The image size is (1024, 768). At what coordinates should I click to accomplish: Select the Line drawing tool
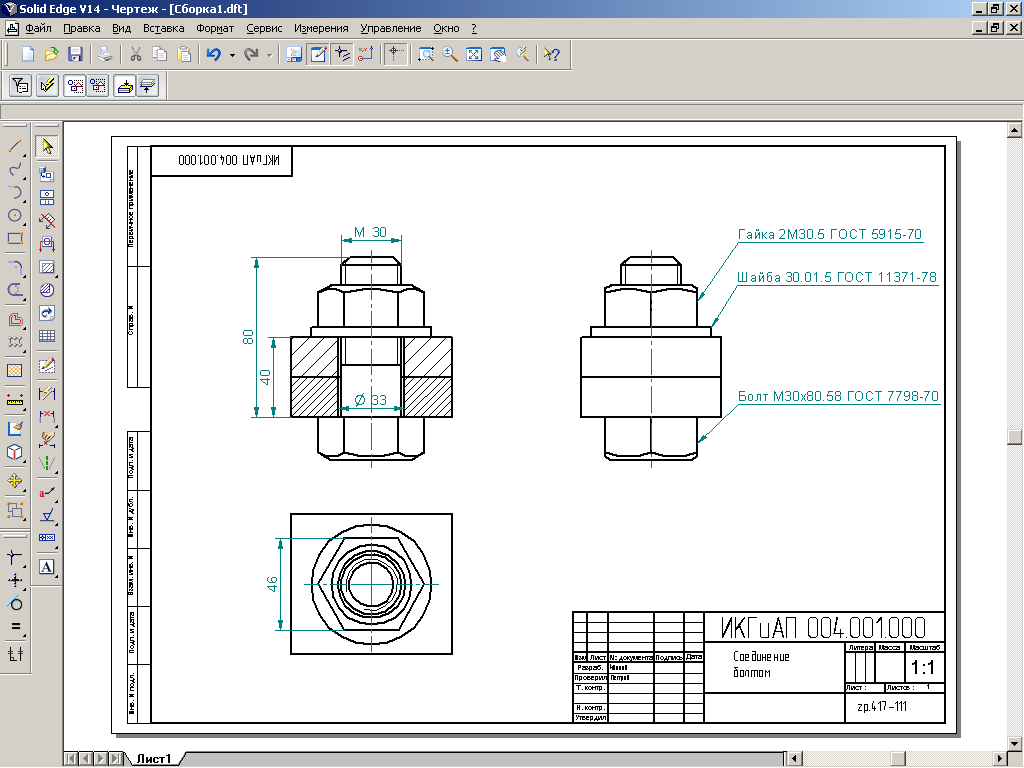(15, 146)
